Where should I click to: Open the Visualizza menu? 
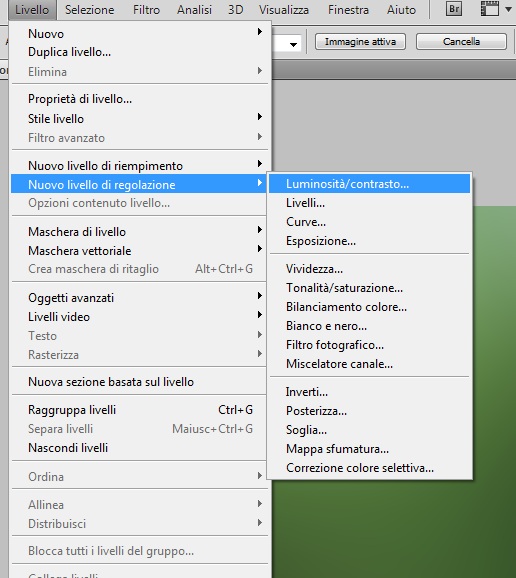pos(284,10)
